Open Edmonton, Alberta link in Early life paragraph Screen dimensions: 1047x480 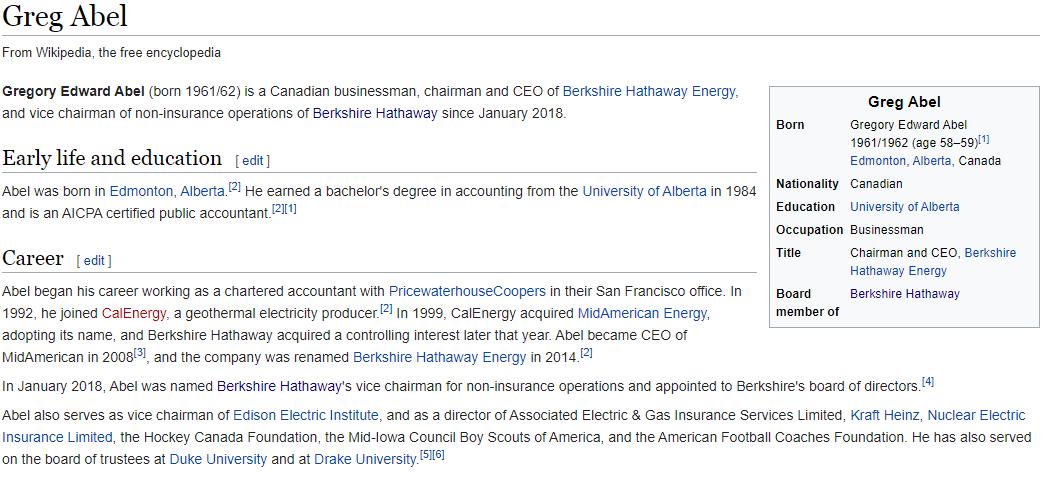point(168,191)
